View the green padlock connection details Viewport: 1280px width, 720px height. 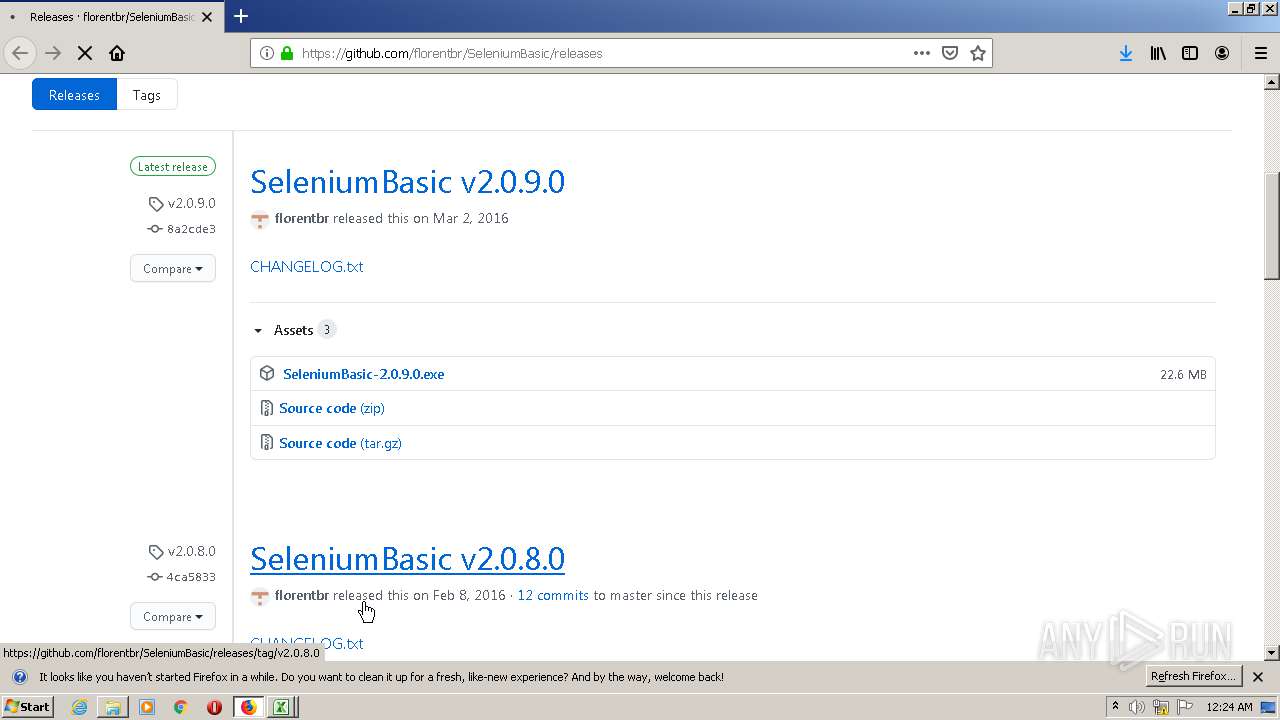(x=287, y=53)
